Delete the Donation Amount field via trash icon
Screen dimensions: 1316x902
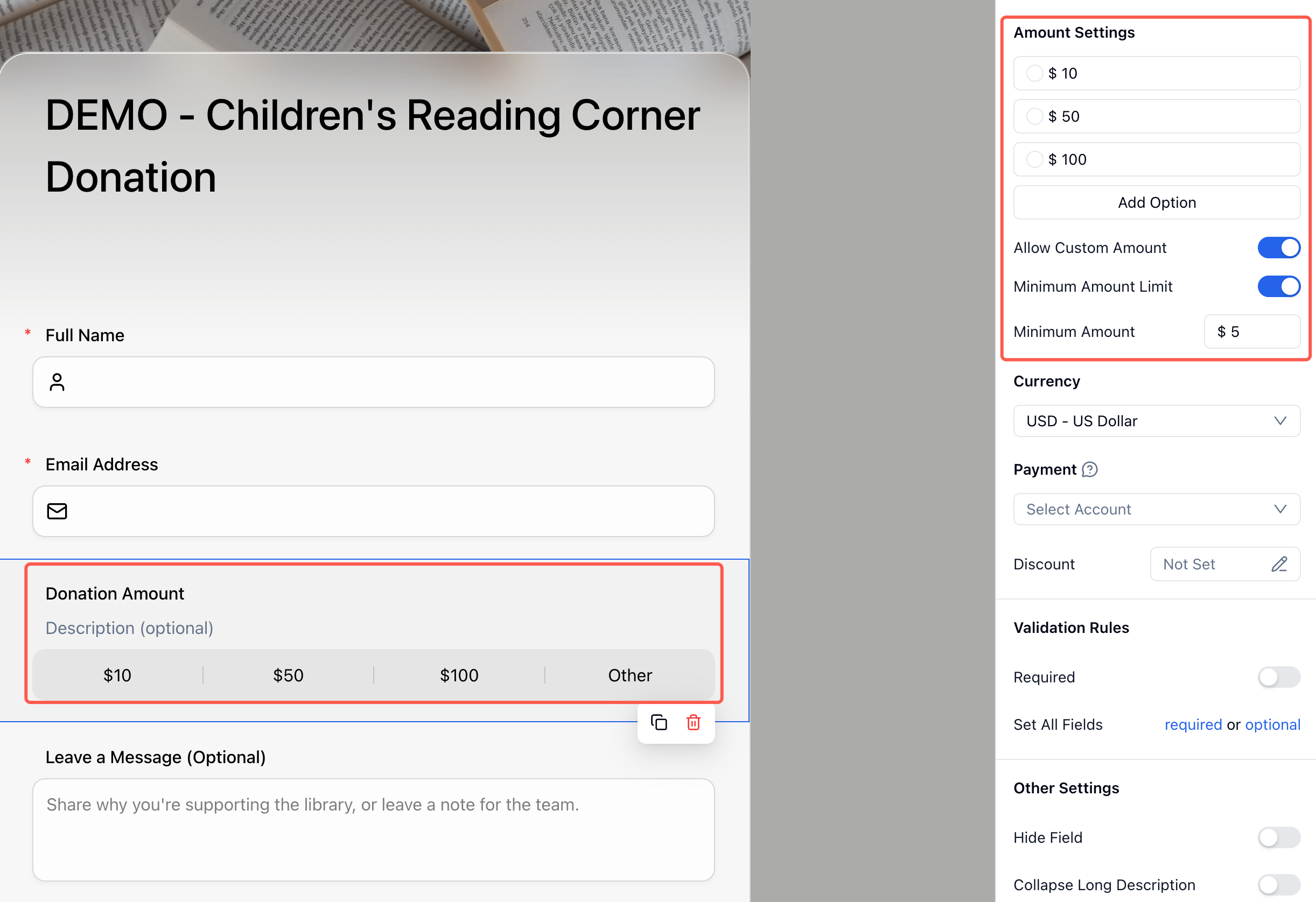click(693, 723)
